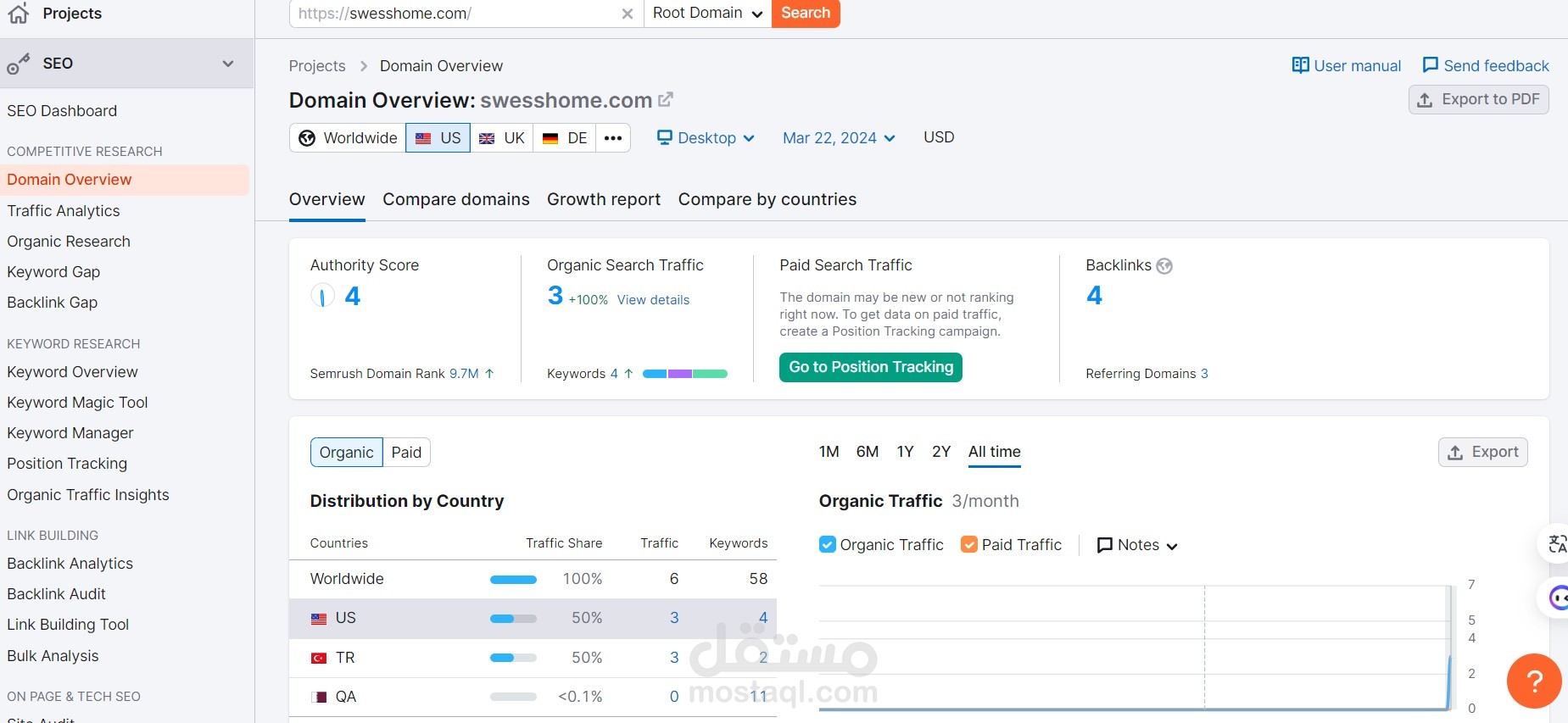
Task: Toggle the Paid Traffic checkbox
Action: click(969, 544)
